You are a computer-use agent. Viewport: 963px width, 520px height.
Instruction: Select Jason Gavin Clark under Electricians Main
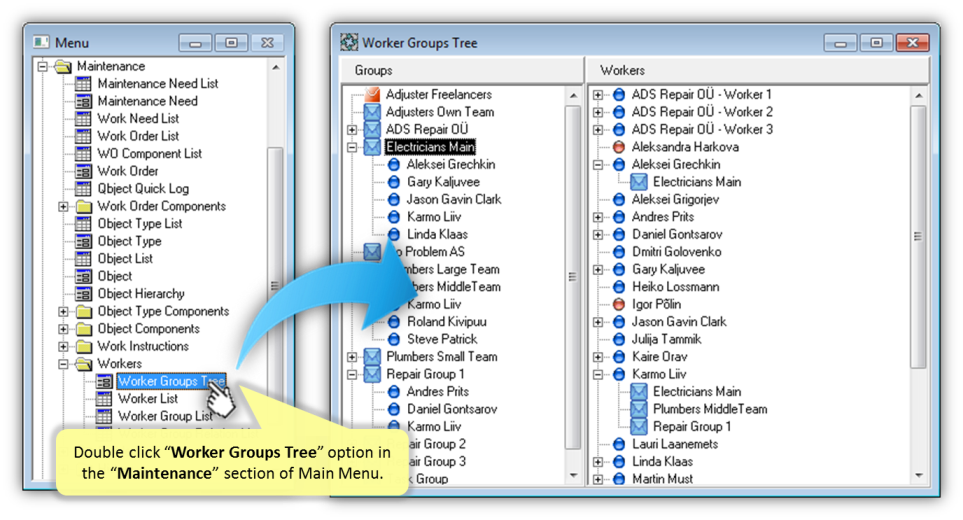pyautogui.click(x=453, y=200)
